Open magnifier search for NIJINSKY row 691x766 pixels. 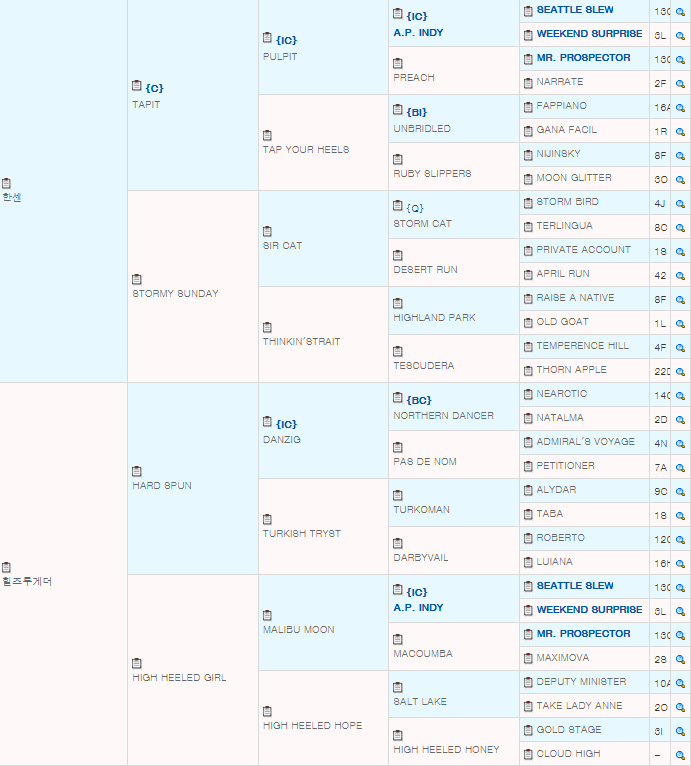(x=680, y=156)
